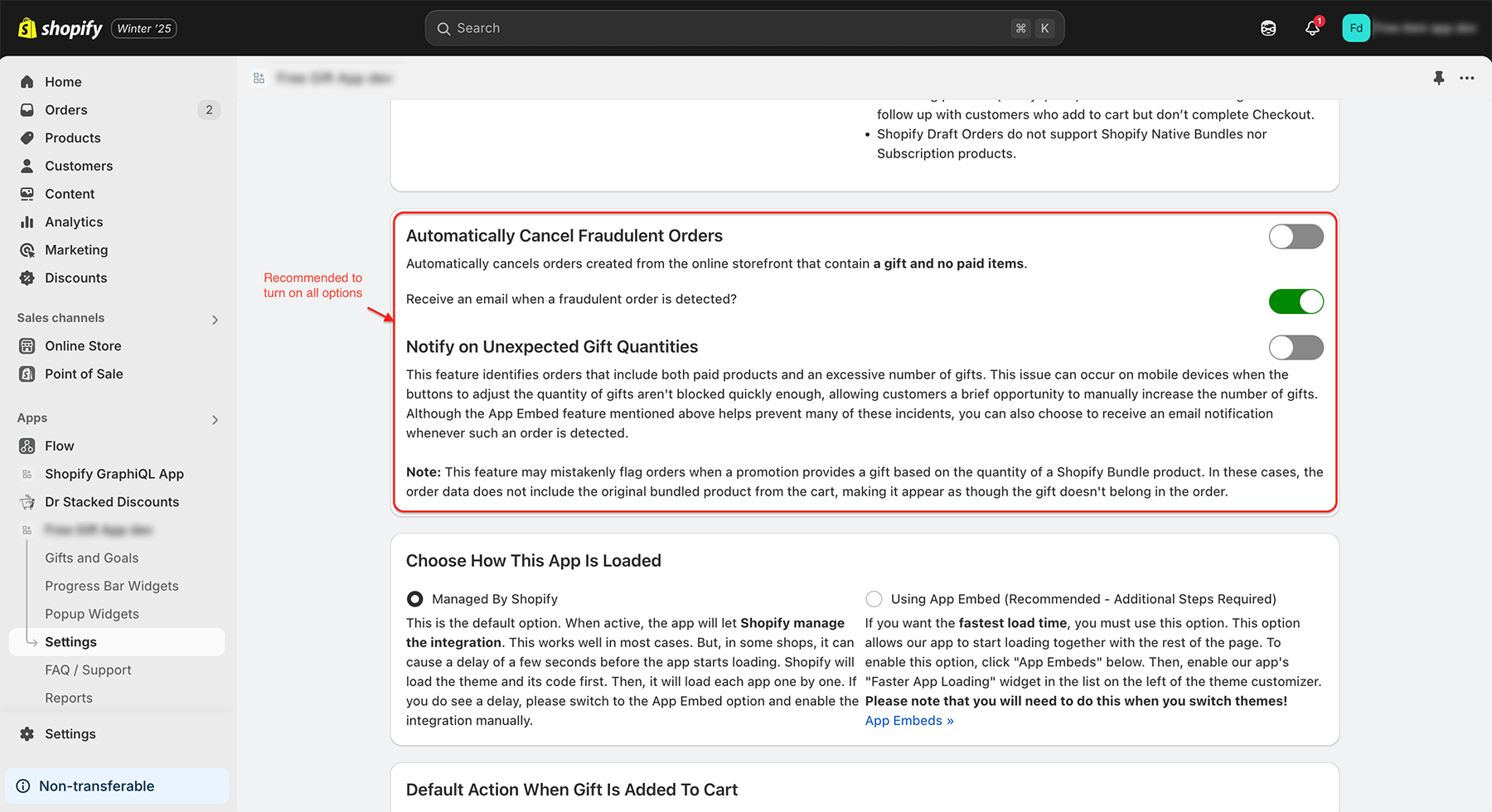Click the Search input field
1492x812 pixels.
(744, 28)
